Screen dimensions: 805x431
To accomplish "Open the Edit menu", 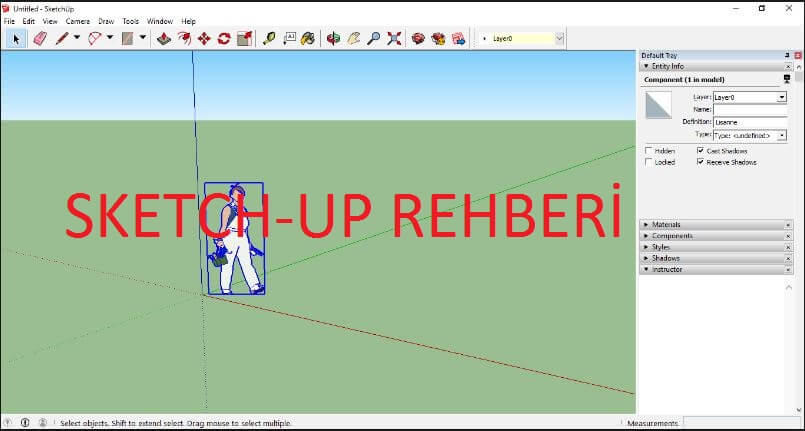I will pos(29,22).
